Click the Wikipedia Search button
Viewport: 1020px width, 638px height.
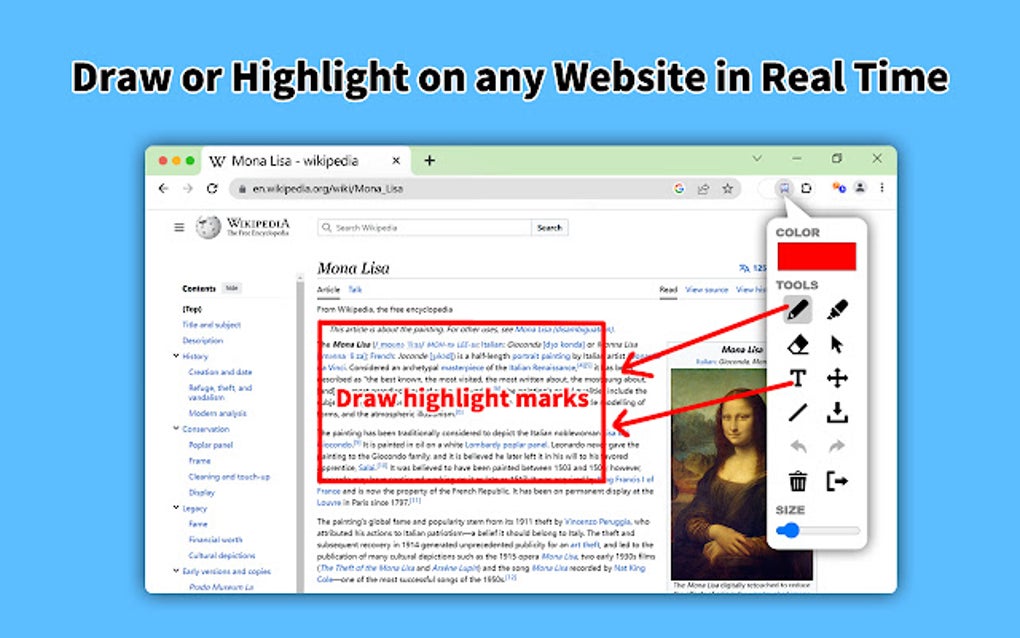click(x=548, y=227)
